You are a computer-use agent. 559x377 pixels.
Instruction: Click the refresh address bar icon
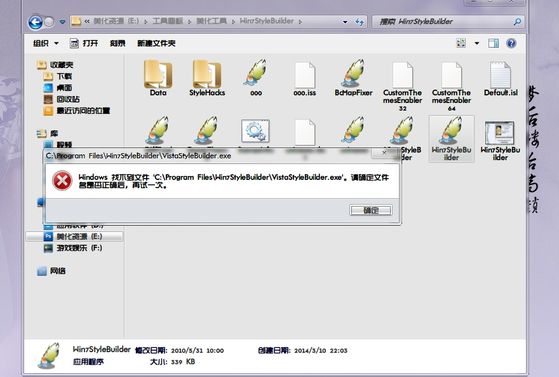pyautogui.click(x=359, y=22)
